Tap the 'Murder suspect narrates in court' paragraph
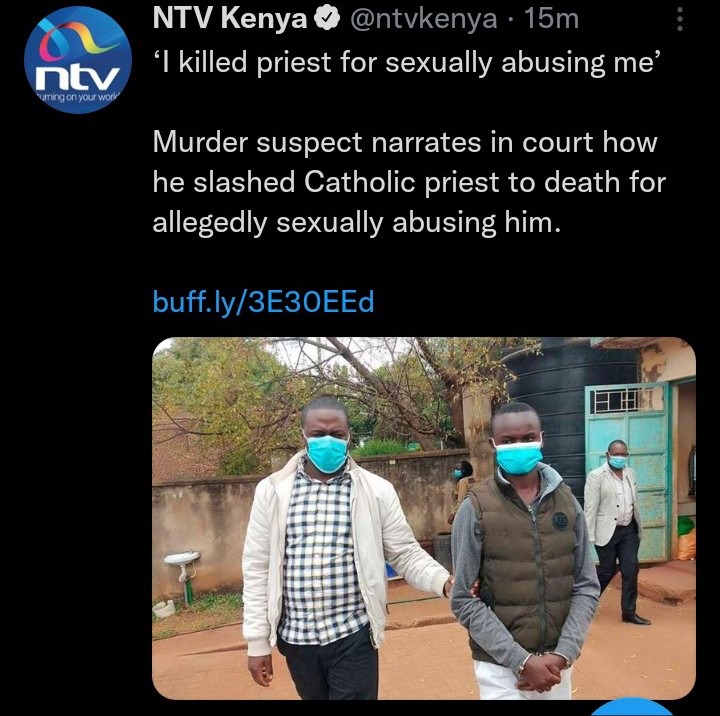720x716 pixels. pyautogui.click(x=409, y=182)
